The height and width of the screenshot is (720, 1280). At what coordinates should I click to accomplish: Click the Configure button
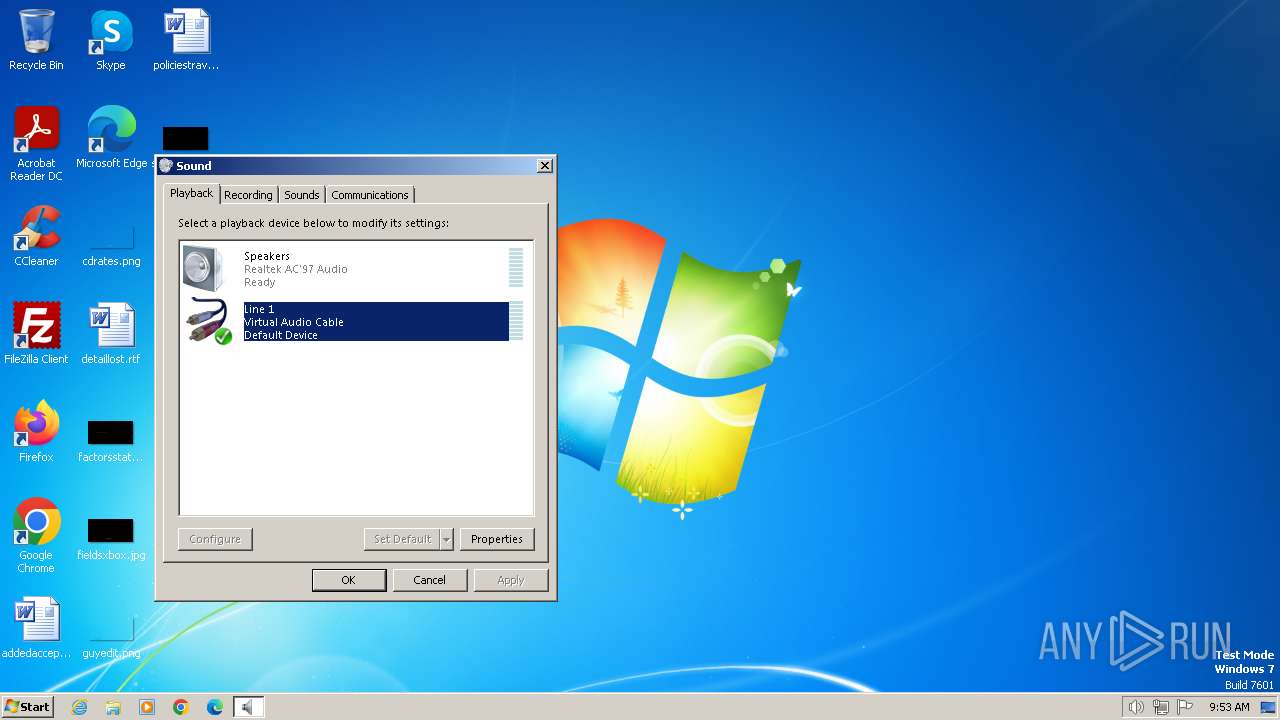click(215, 539)
